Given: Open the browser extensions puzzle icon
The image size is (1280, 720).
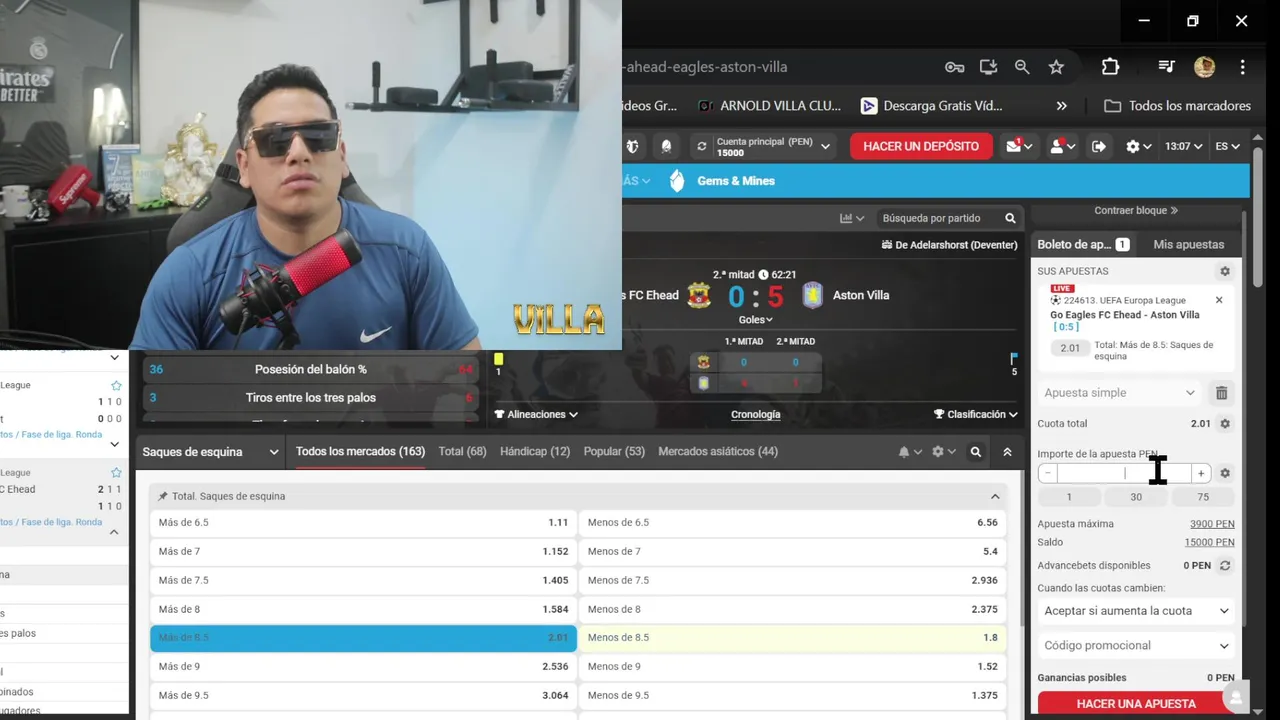Looking at the screenshot, I should coord(1110,67).
